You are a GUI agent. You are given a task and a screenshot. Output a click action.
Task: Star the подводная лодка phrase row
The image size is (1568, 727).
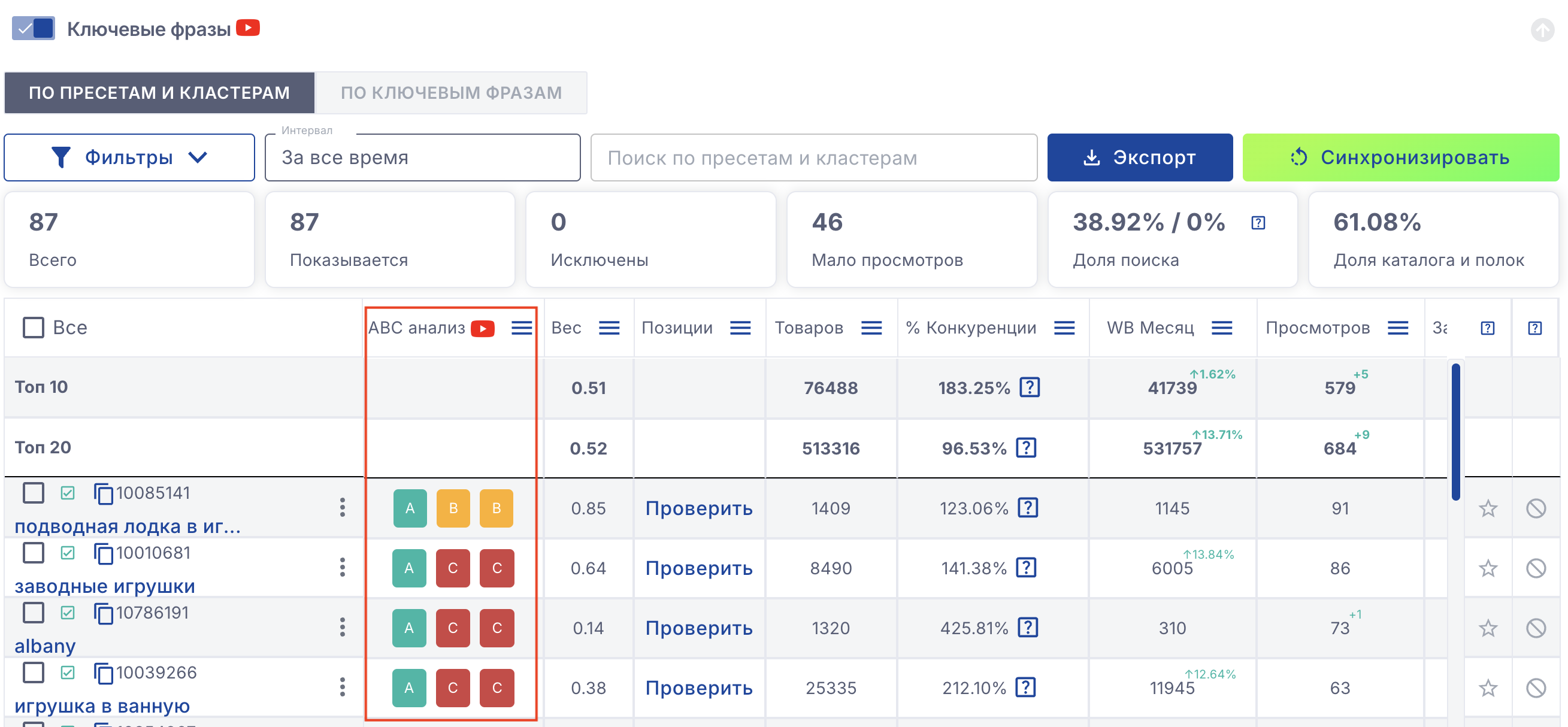[1488, 508]
